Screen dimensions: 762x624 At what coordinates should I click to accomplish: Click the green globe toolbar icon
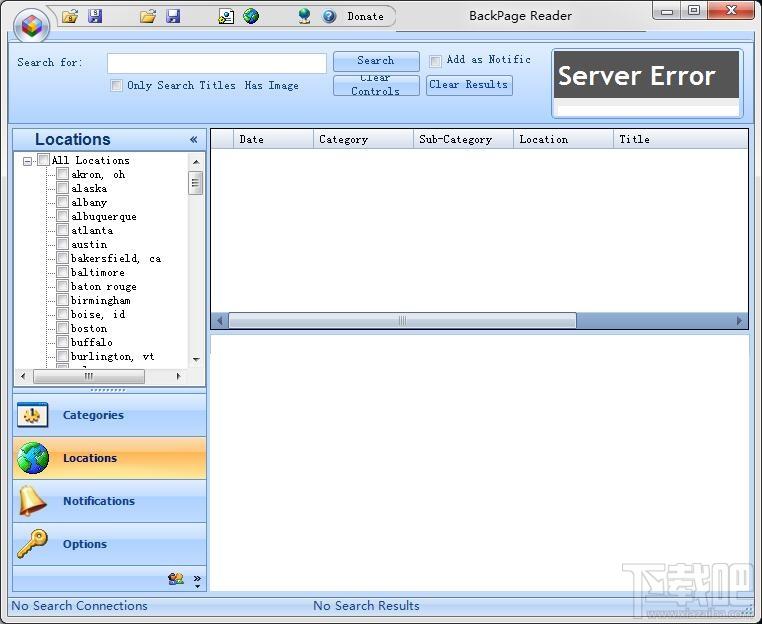click(x=251, y=17)
